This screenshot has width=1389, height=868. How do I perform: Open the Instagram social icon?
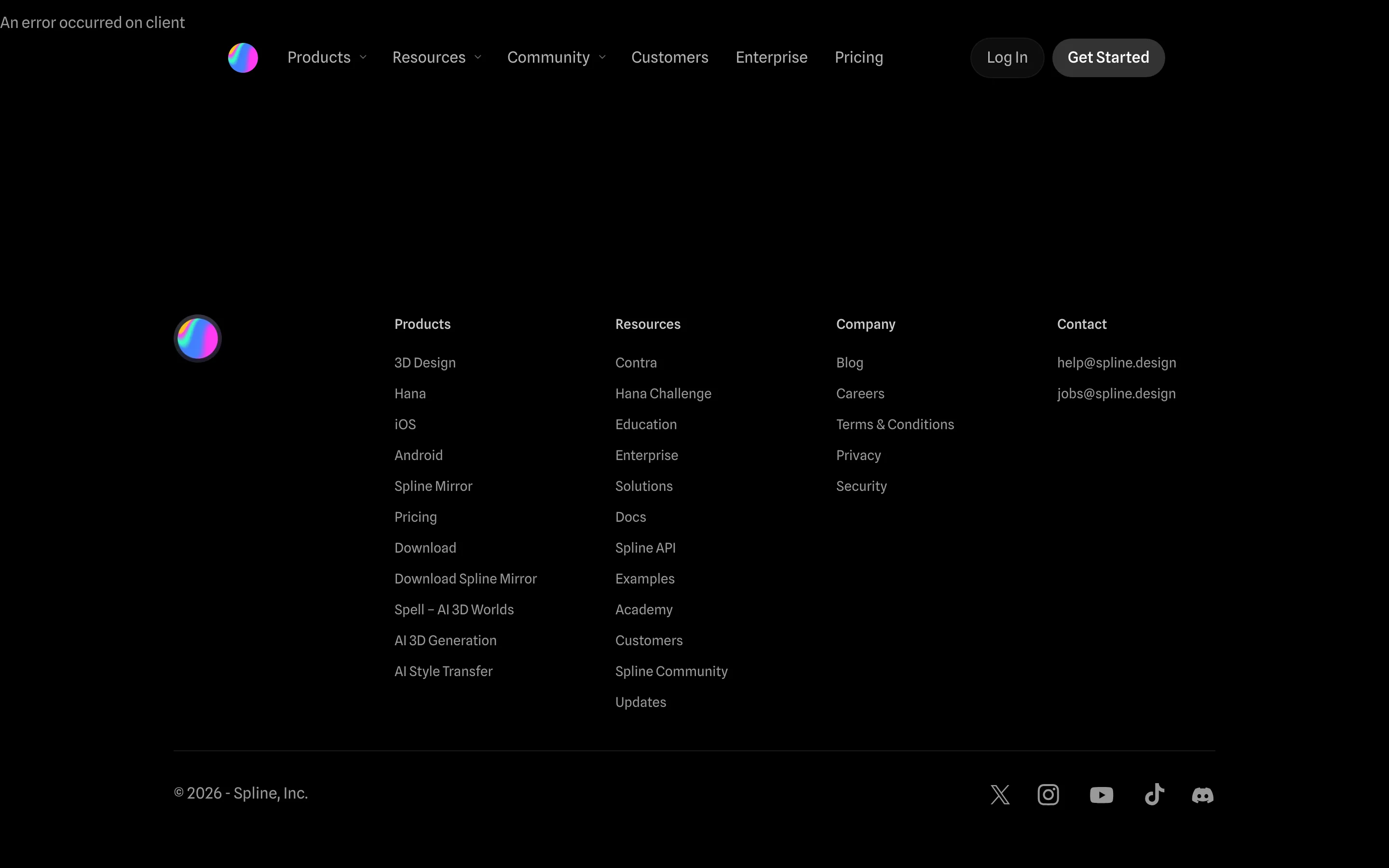click(x=1048, y=795)
